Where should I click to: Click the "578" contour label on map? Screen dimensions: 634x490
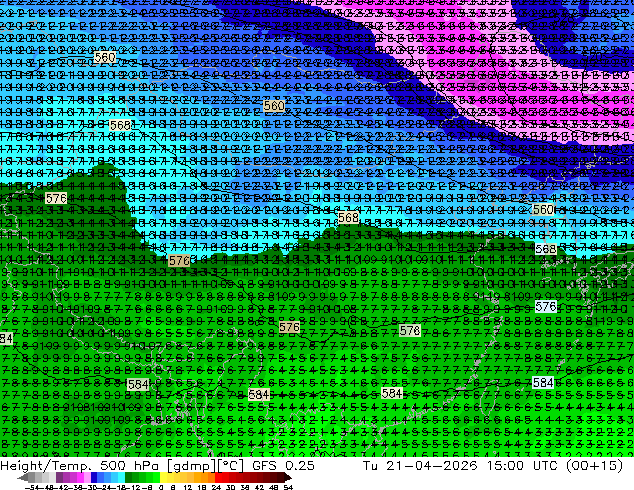[x=410, y=330]
